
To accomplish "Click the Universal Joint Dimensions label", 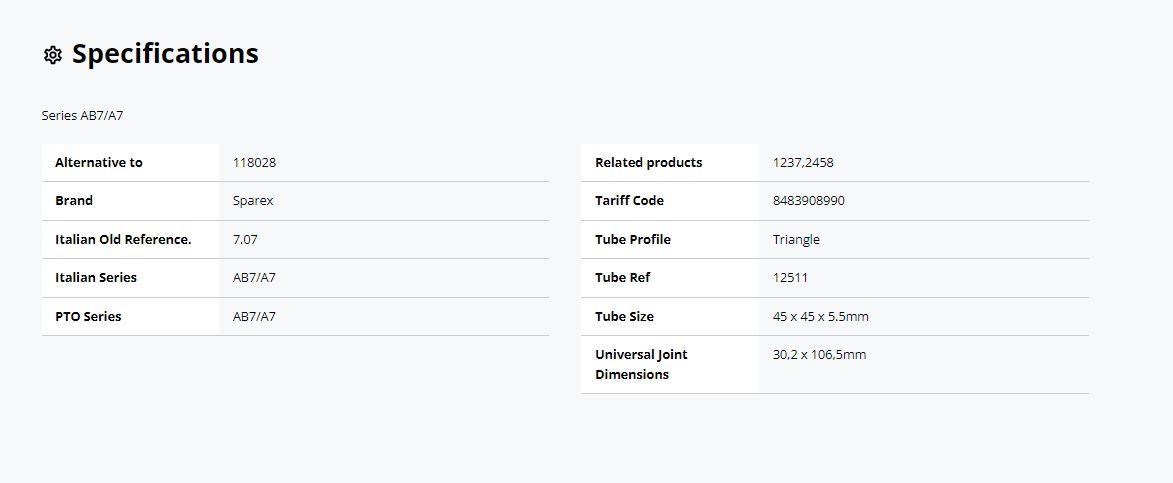I will (641, 364).
